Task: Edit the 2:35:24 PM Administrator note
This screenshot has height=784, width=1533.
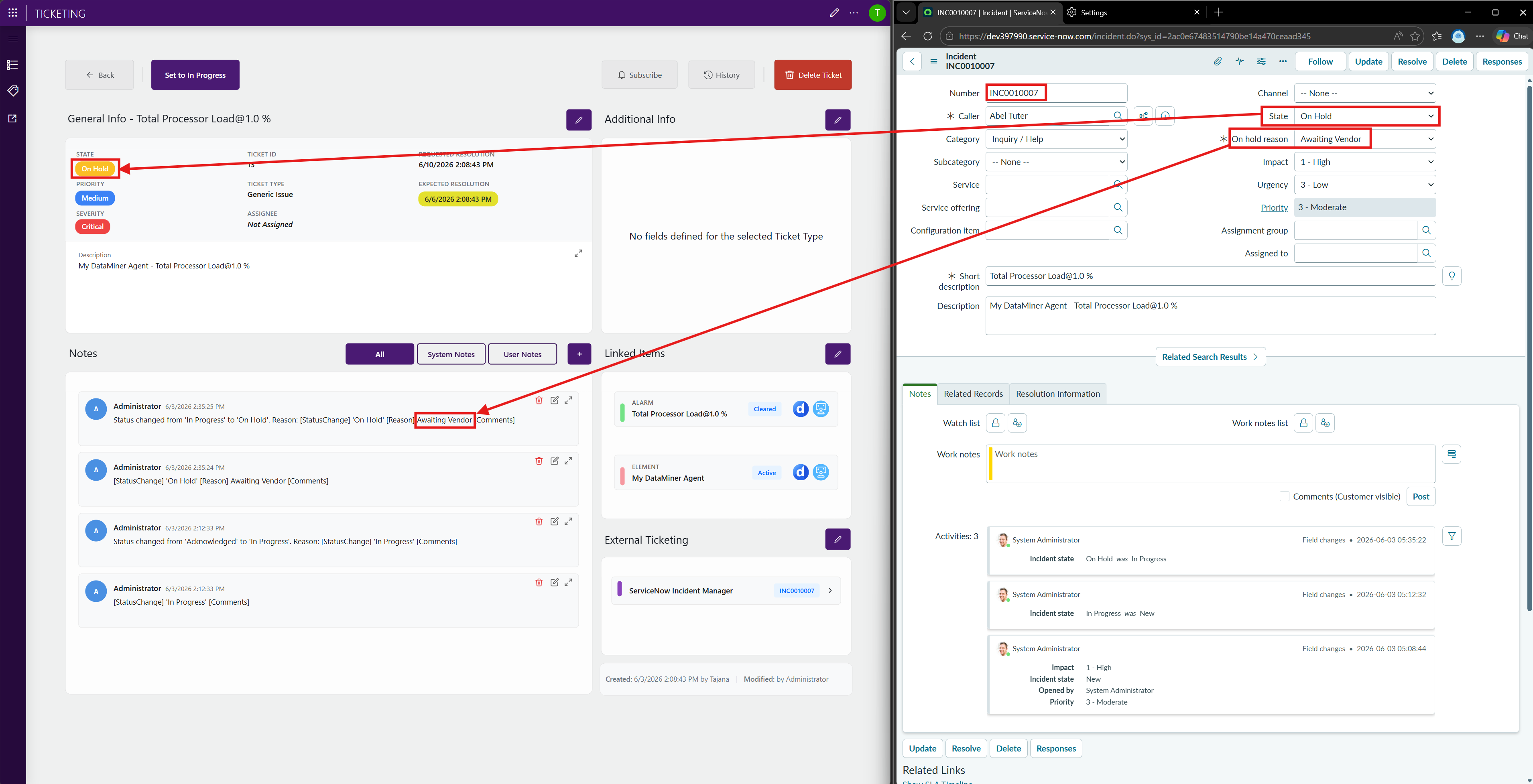Action: tap(554, 461)
